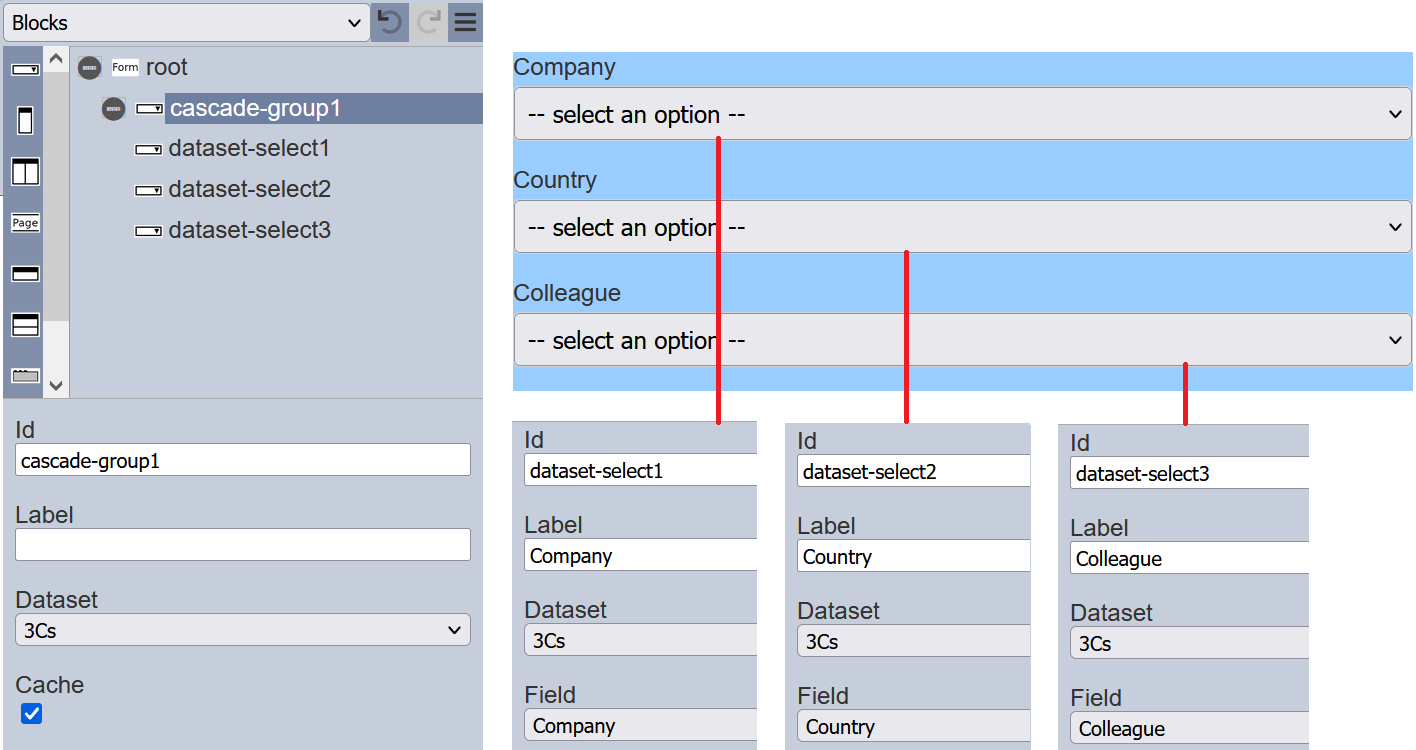Open the Company select dropdown
1416x750 pixels.
[x=962, y=114]
